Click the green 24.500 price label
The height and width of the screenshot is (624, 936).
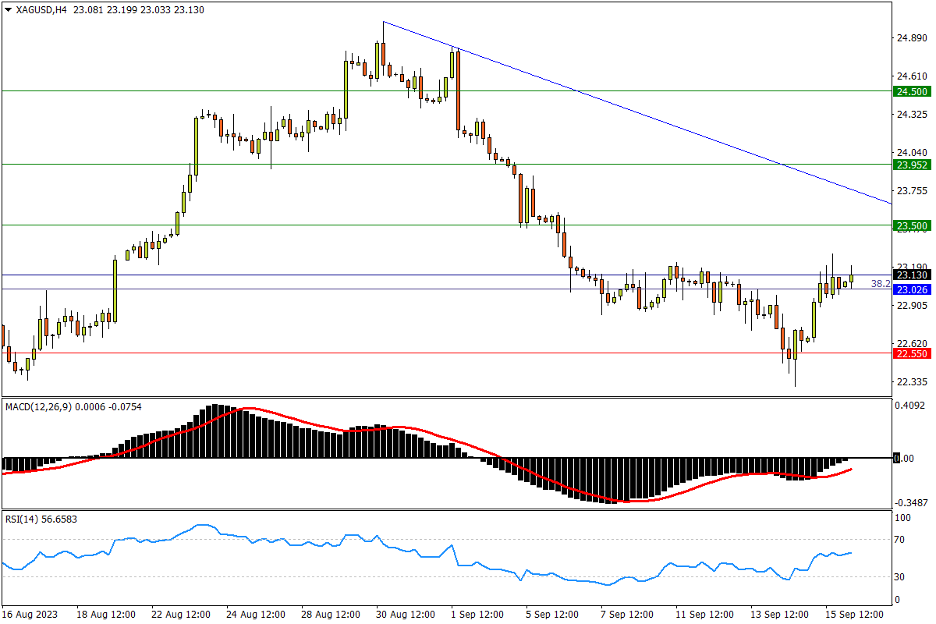point(910,91)
